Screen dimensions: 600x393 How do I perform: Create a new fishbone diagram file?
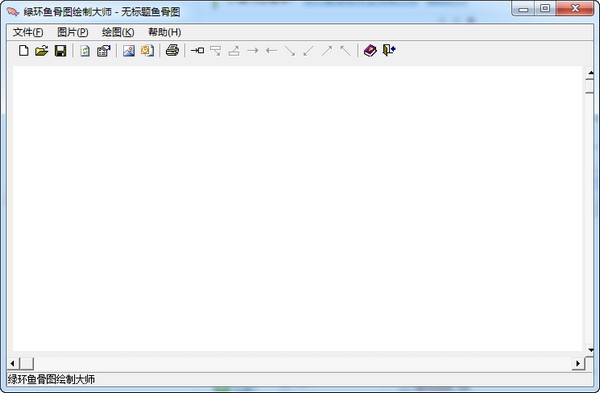[24, 51]
